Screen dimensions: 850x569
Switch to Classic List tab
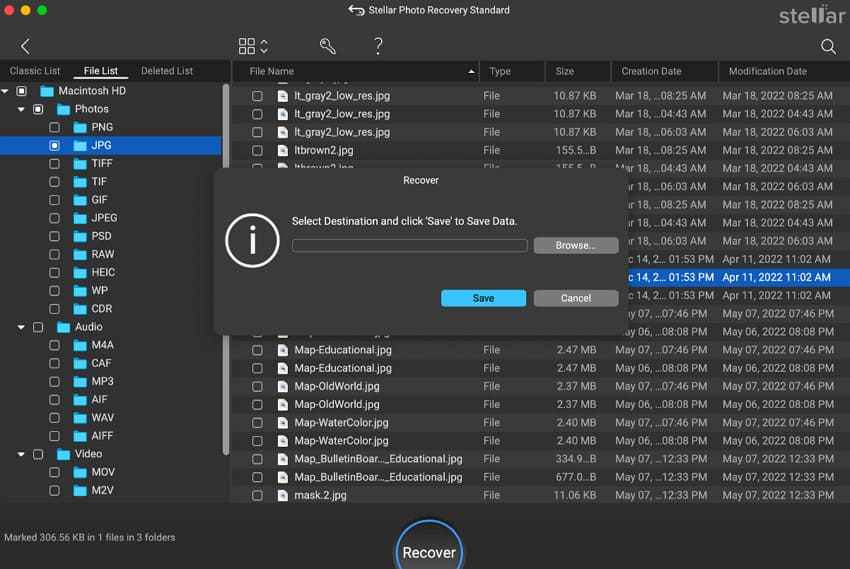[x=35, y=71]
